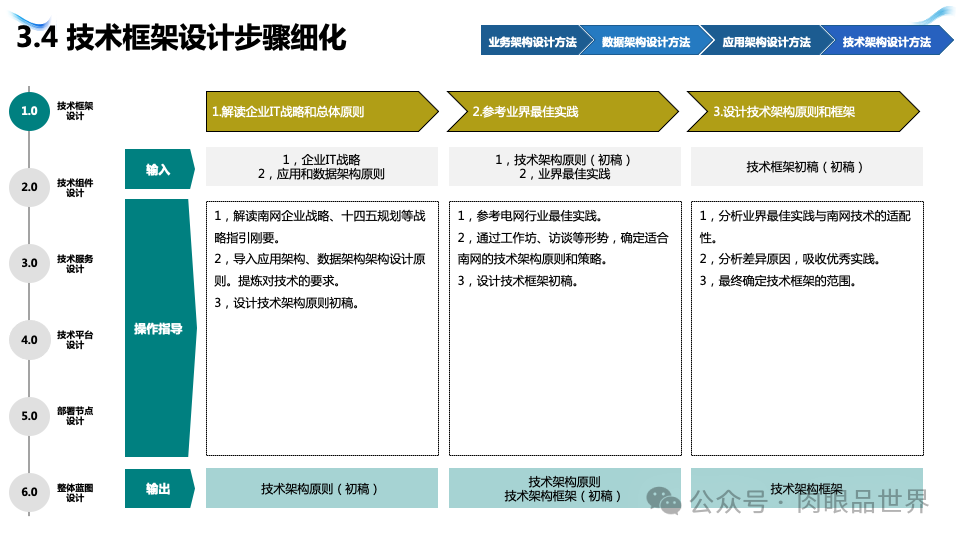Click the 技术架构框架 output box
Screen dimensions: 960x540
coord(807,489)
